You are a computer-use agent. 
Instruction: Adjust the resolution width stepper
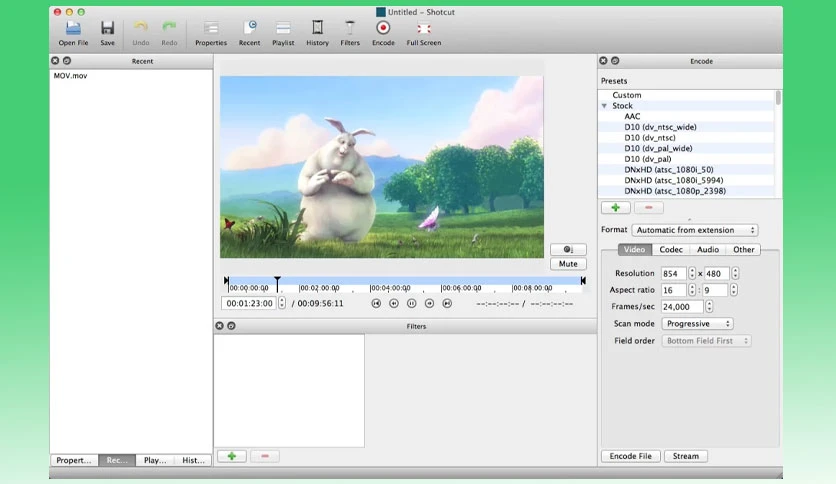tap(692, 273)
